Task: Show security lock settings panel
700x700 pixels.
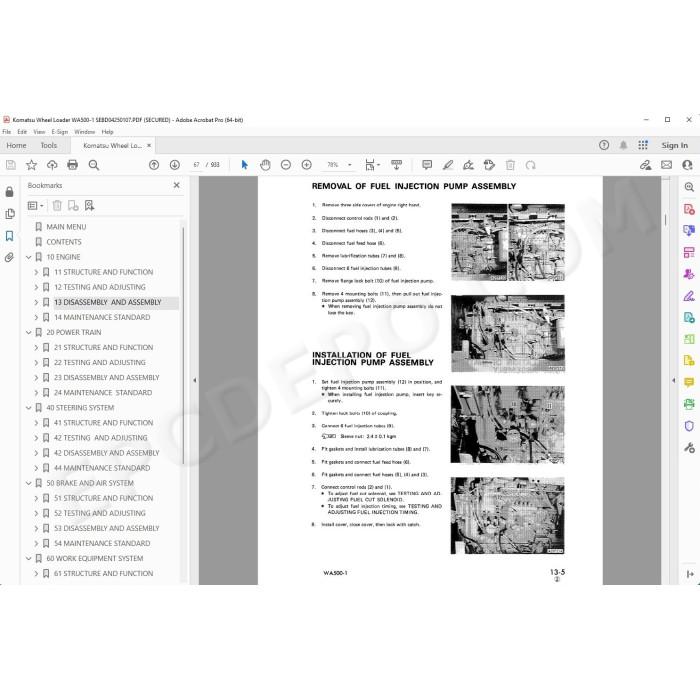Action: click(9, 192)
